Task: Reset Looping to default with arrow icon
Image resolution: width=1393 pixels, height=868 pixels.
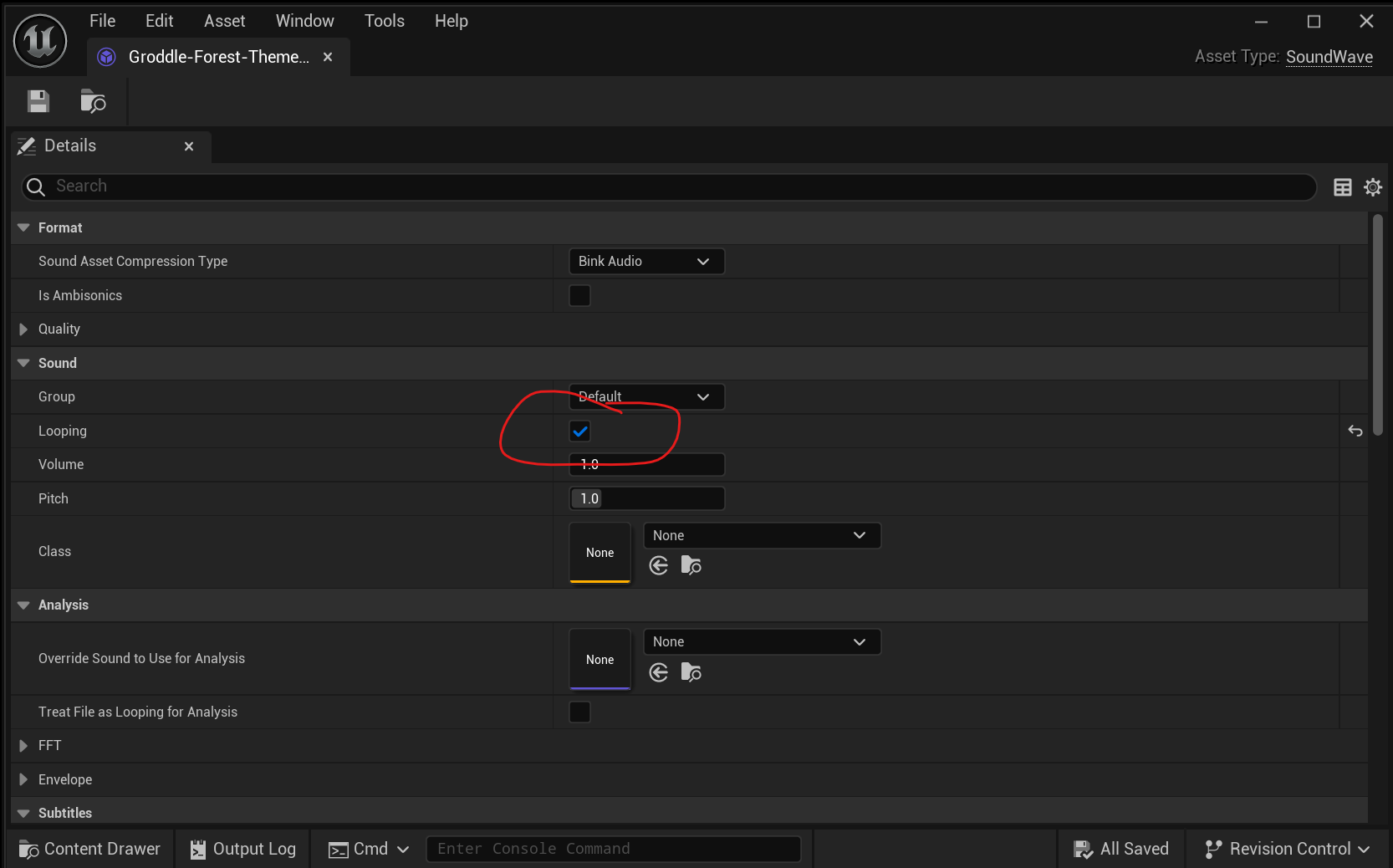Action: 1355,431
